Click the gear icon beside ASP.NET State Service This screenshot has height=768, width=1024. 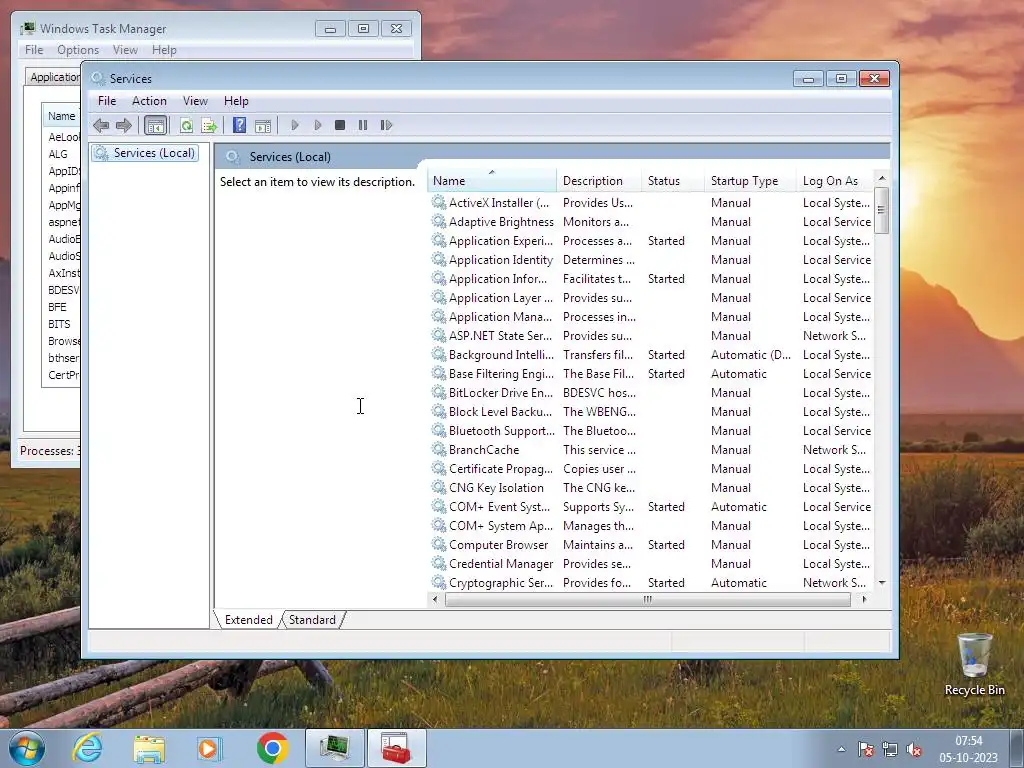click(x=439, y=335)
